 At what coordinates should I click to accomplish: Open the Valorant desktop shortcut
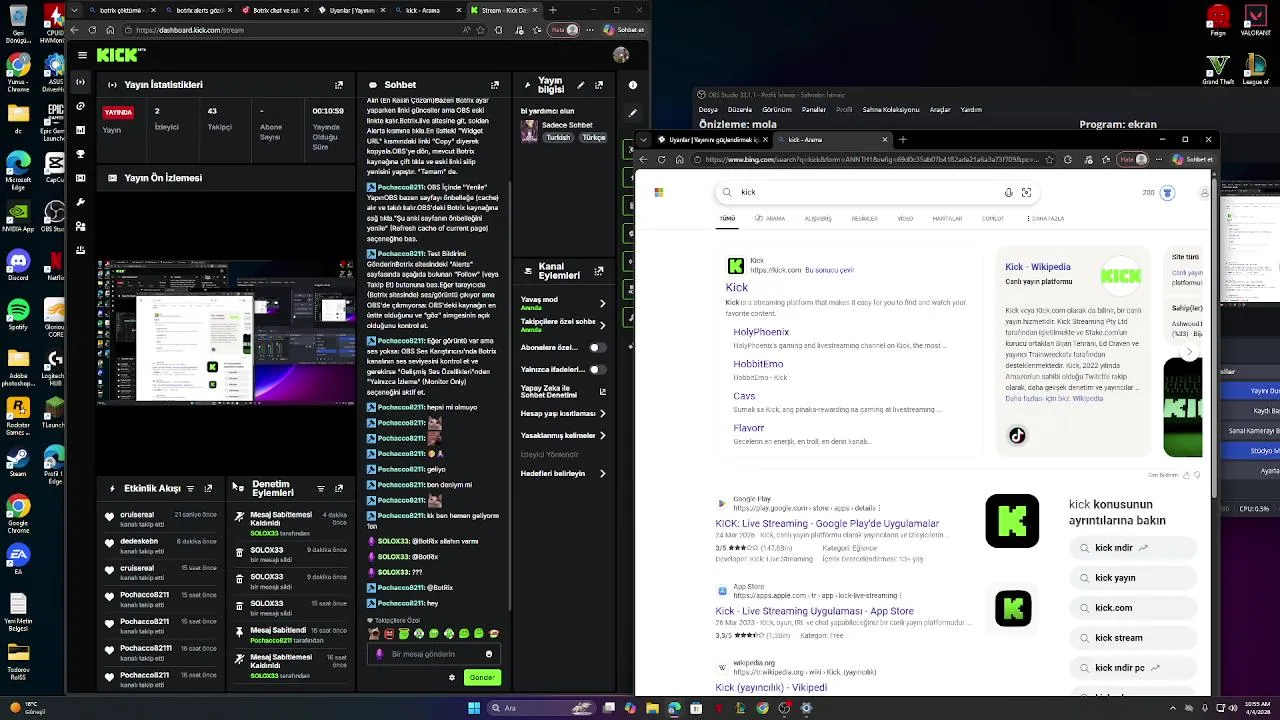pos(1255,20)
